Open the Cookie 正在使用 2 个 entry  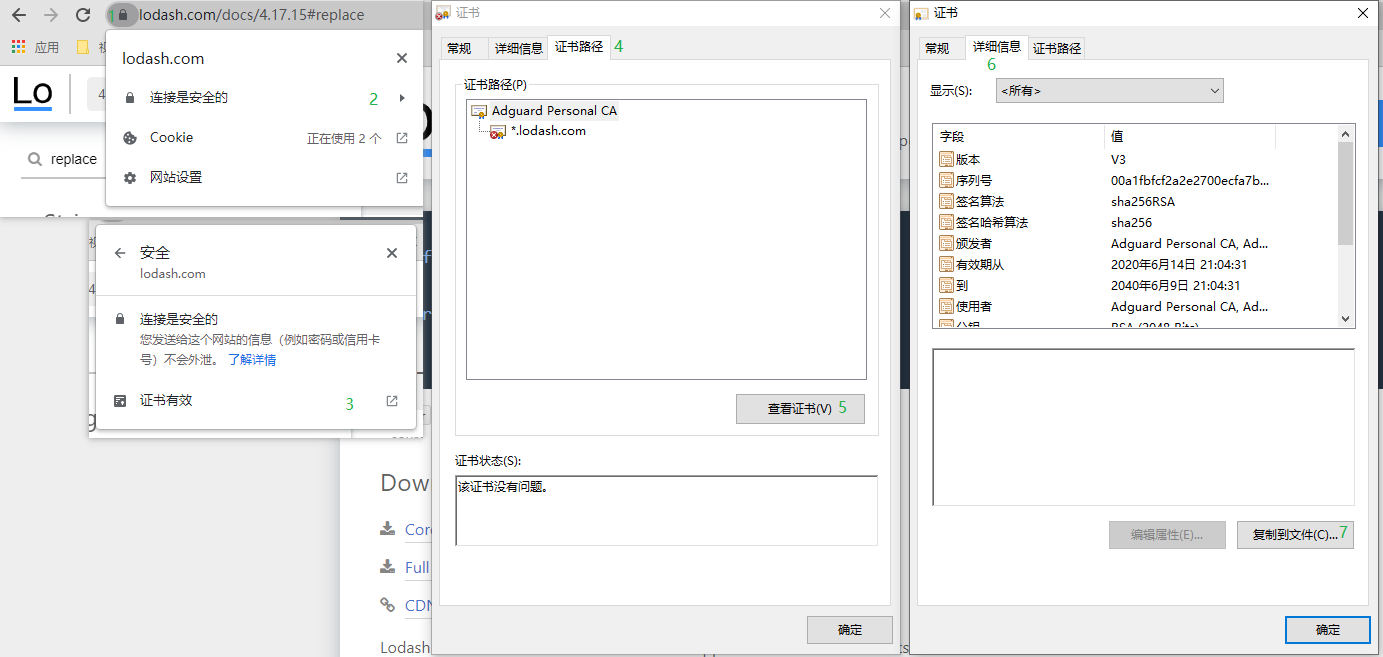(264, 138)
